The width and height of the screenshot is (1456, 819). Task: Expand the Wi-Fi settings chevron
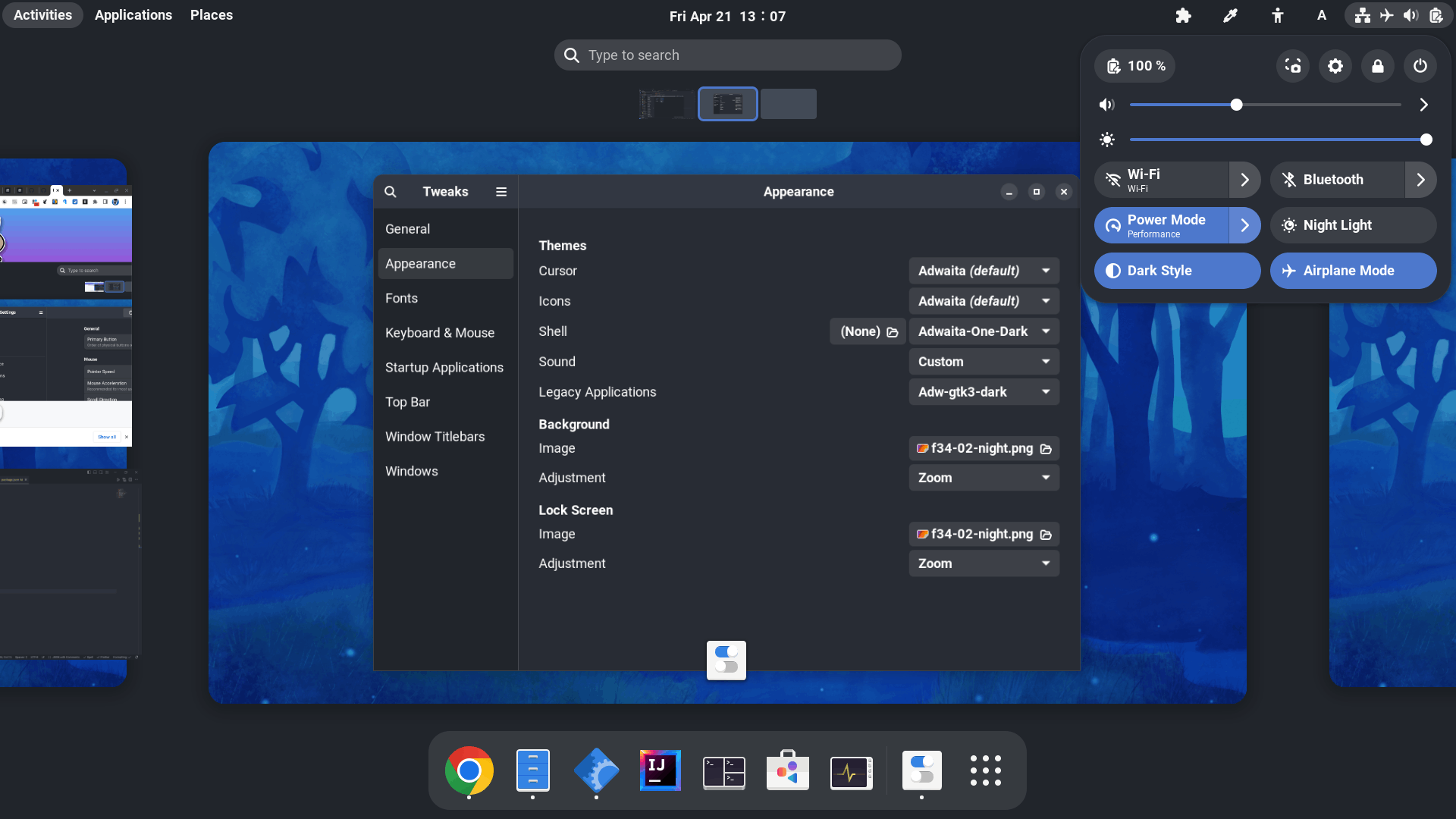1244,180
